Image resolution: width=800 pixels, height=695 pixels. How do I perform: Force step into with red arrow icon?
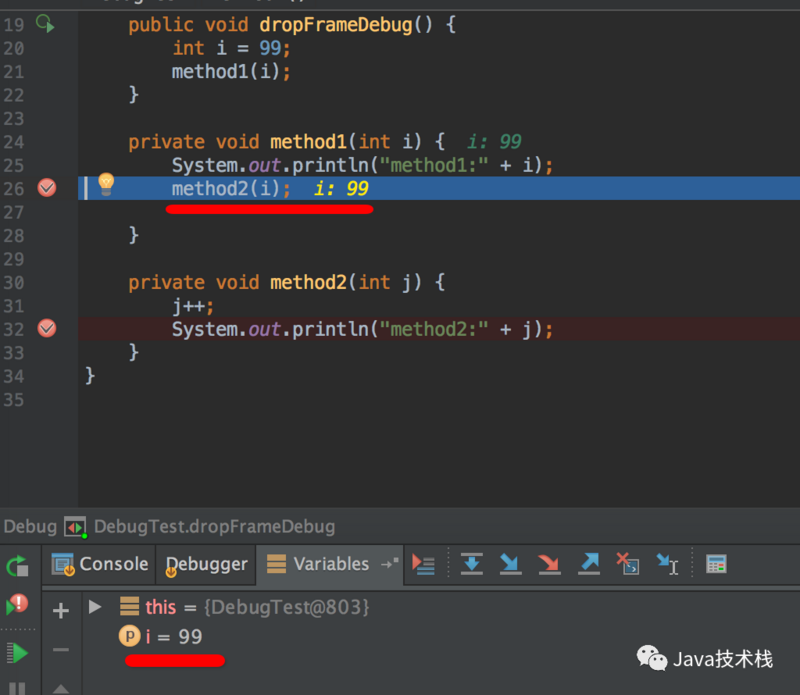tap(546, 564)
